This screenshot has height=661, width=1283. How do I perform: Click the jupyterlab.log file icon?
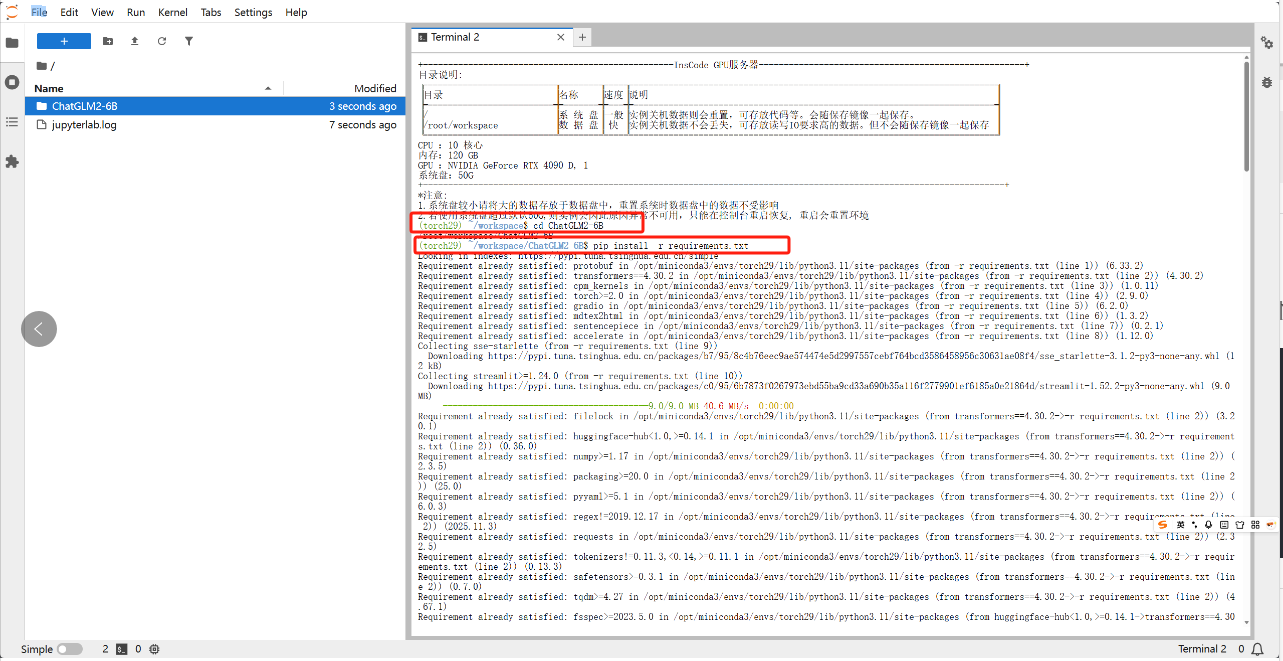coord(42,125)
